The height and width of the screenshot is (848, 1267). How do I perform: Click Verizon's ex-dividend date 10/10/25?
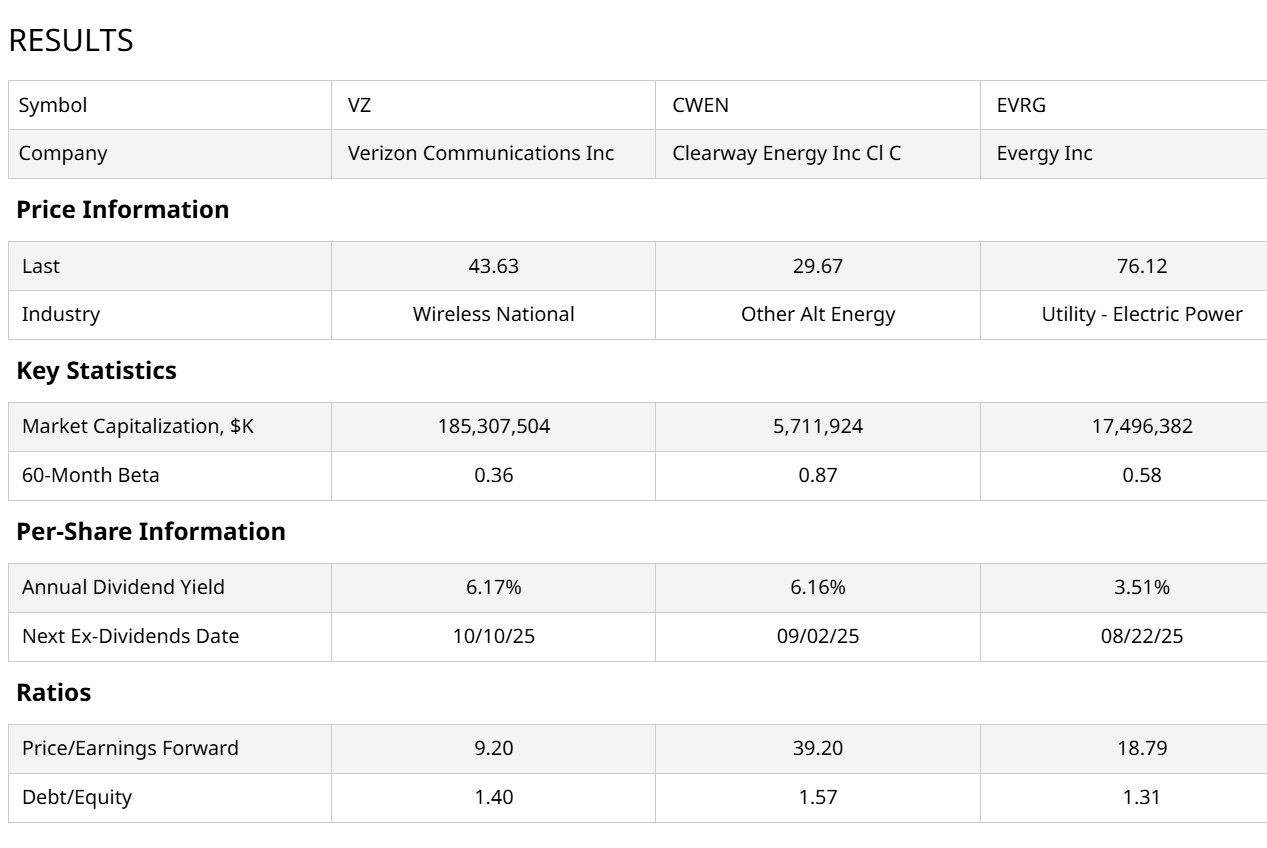pos(493,637)
